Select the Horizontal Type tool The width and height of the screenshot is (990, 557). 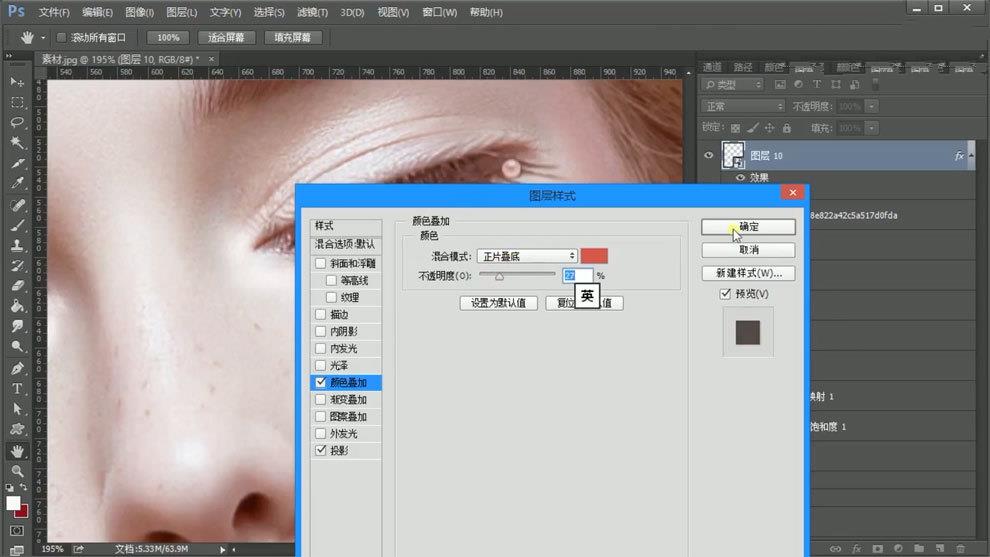point(17,388)
